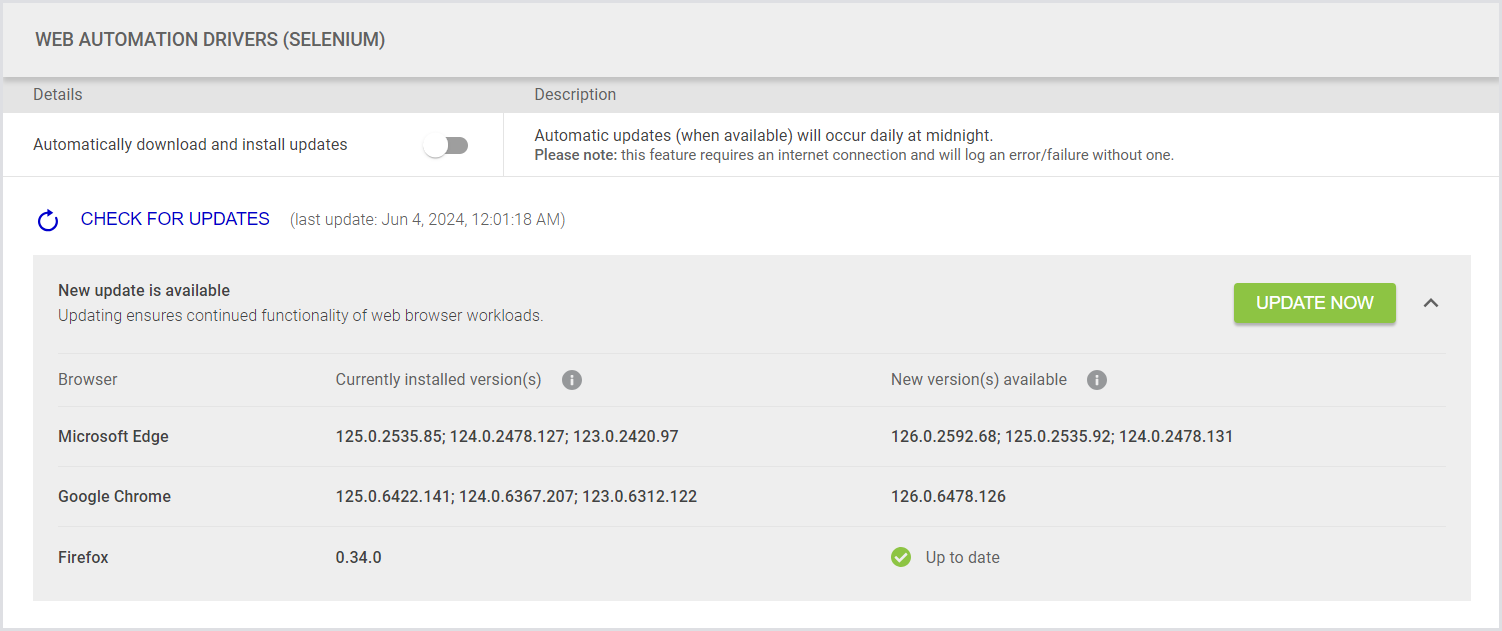This screenshot has height=631, width=1502.
Task: Click Edge new versions starting with 126.0.2592.68
Action: 1061,437
